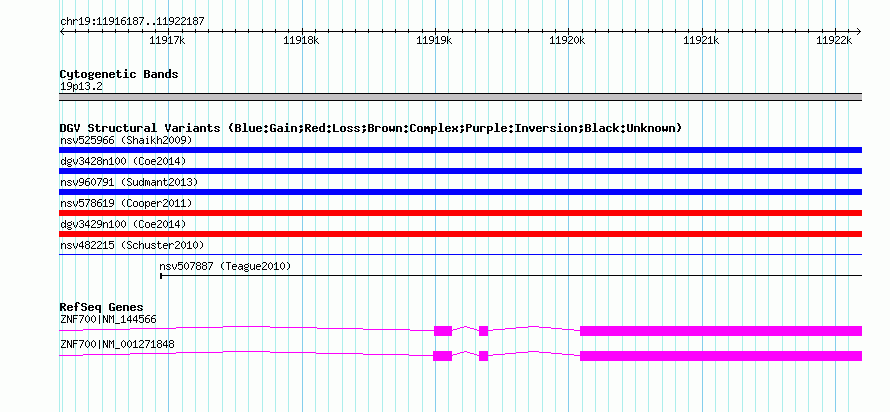Click the black nsv507887 variant line
Viewport: 890px width, 412px height.
[511, 276]
